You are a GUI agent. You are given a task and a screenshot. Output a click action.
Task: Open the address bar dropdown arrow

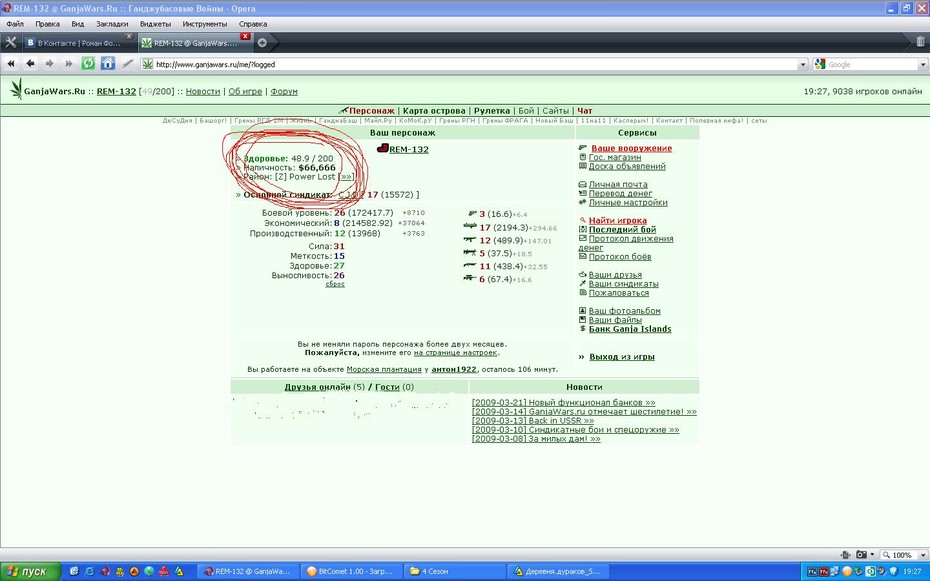point(803,64)
